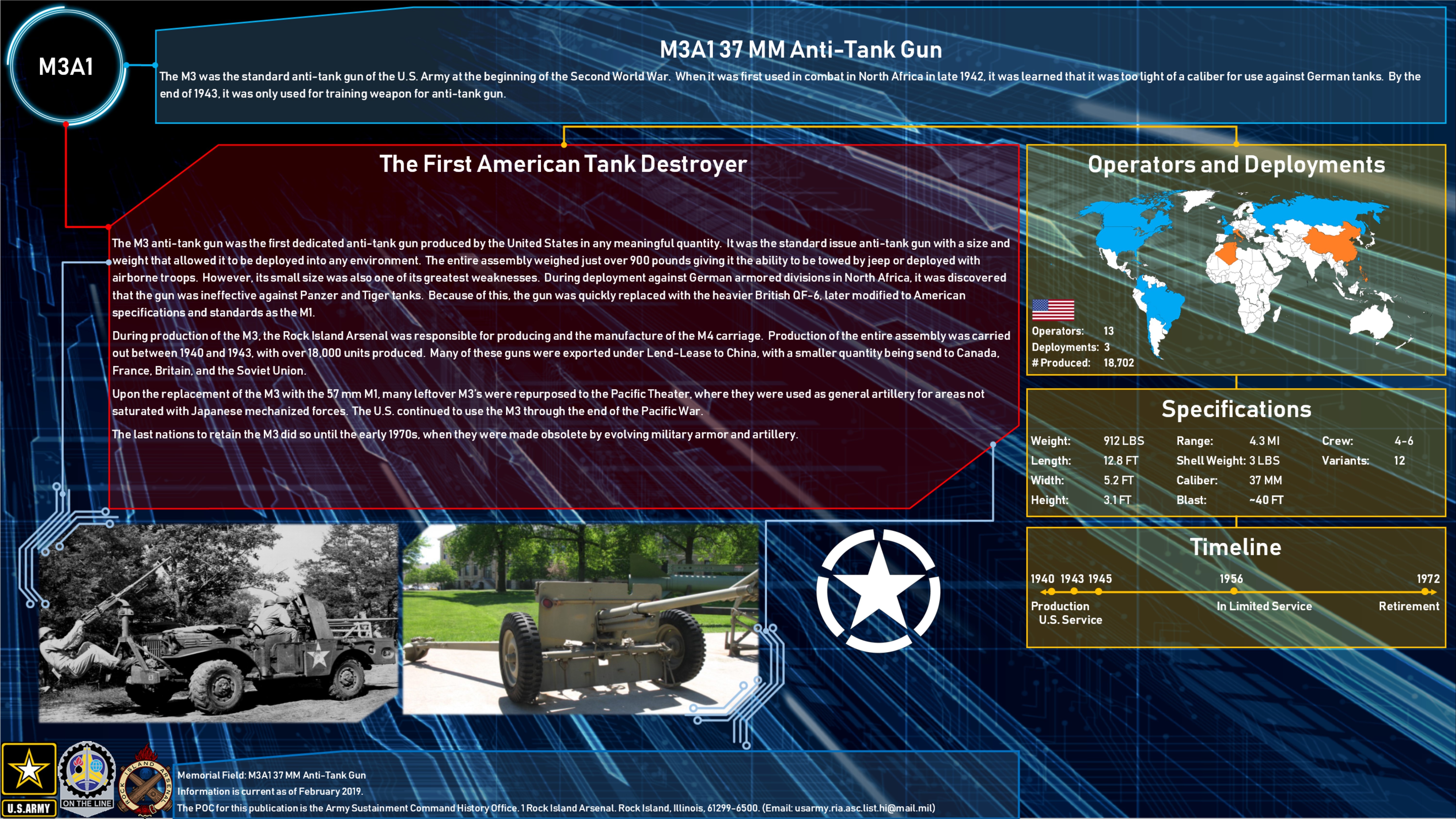1456x819 pixels.
Task: Click the Blast value '~40 FT'
Action: [x=1266, y=500]
